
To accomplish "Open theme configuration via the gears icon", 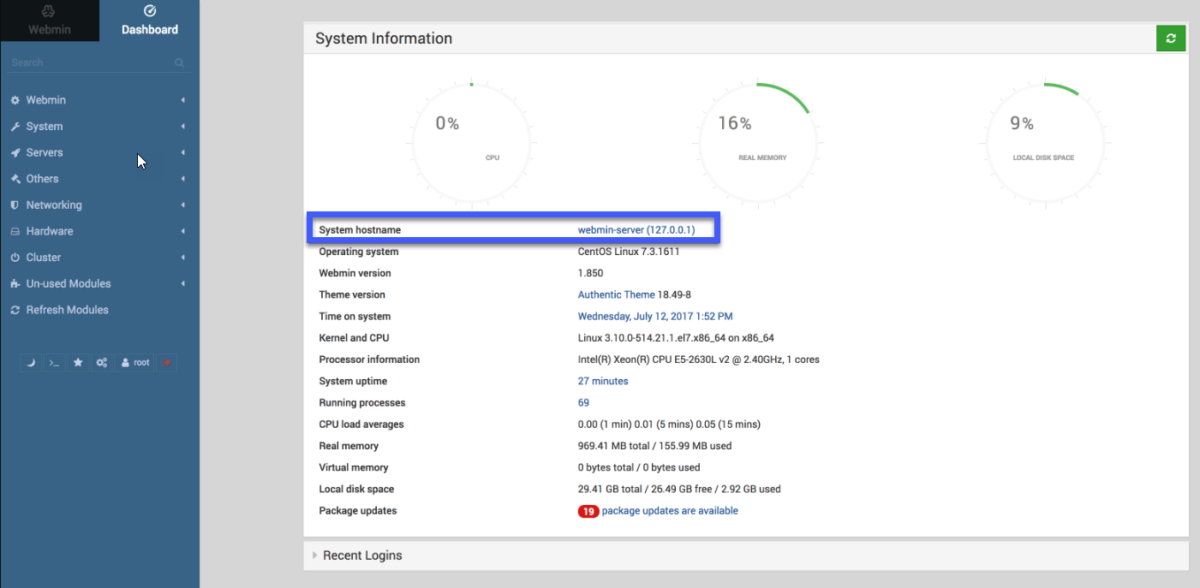I will (x=102, y=362).
